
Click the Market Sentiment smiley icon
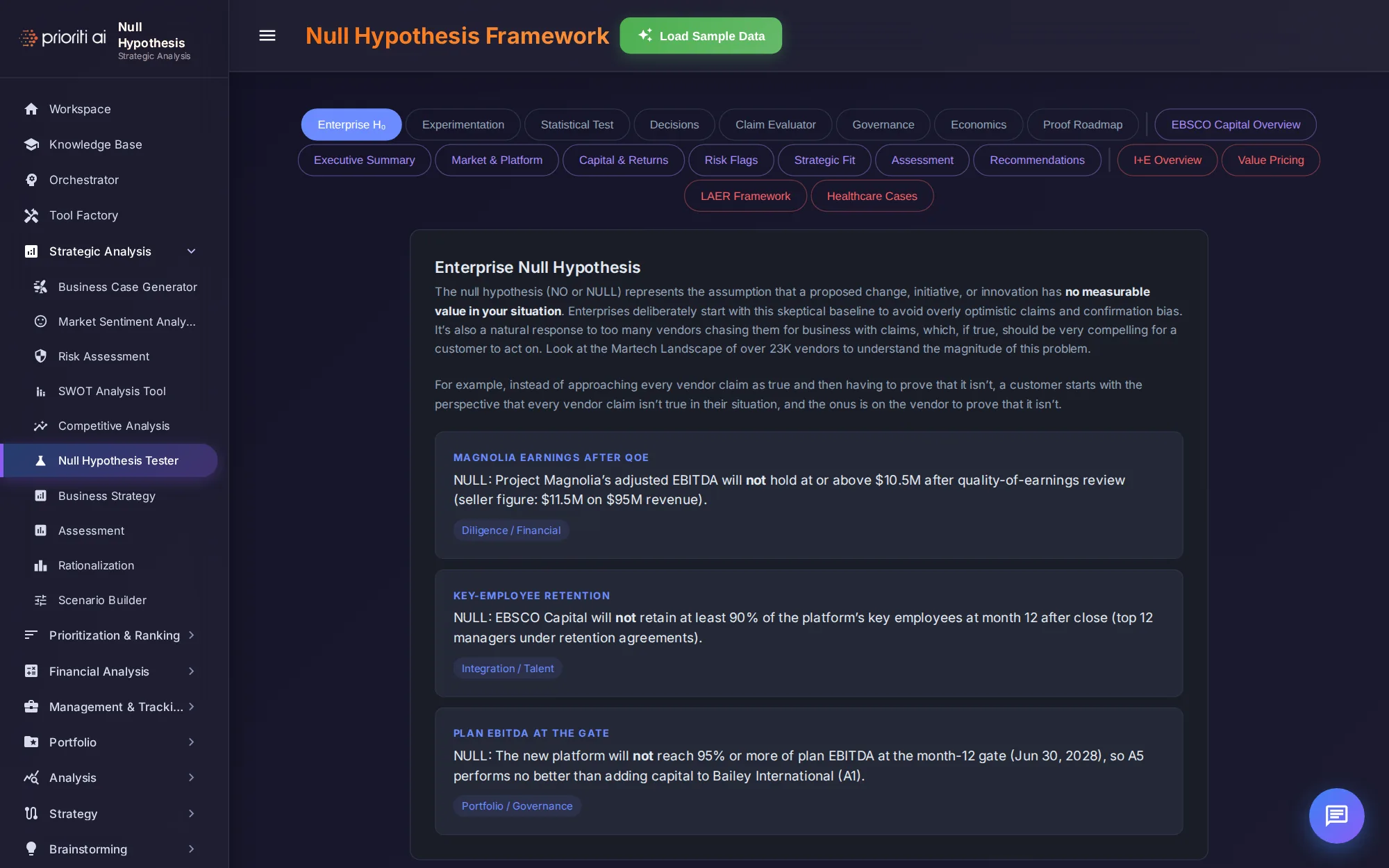pyautogui.click(x=40, y=322)
